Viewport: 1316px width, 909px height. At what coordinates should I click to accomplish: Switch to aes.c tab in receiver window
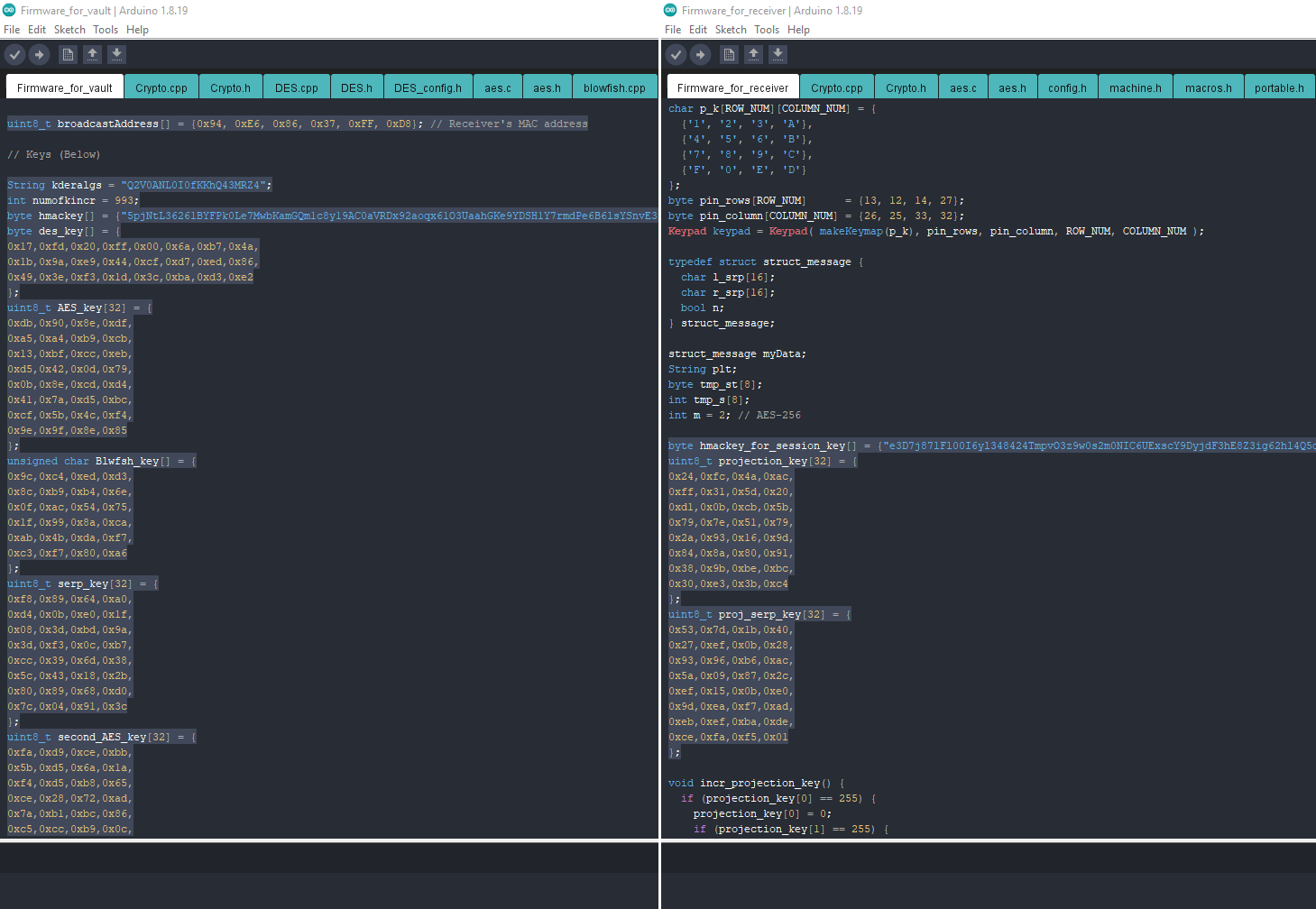[963, 87]
